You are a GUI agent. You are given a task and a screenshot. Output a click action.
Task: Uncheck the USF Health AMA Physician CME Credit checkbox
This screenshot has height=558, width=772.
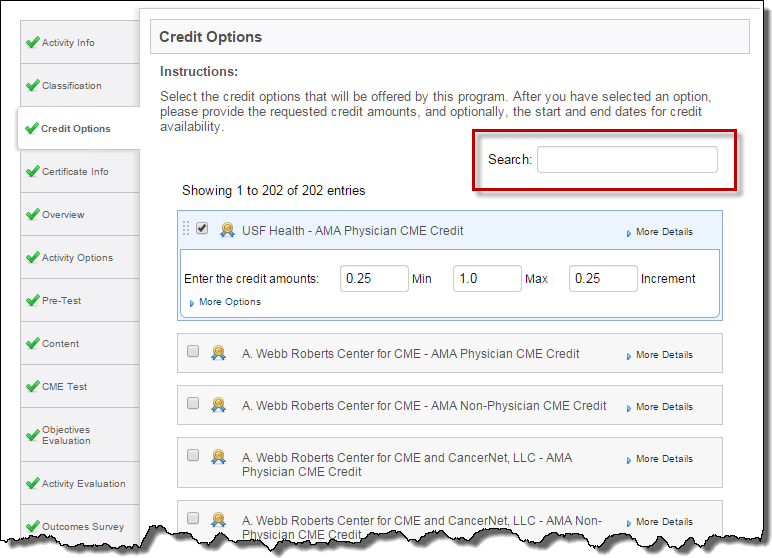[202, 228]
